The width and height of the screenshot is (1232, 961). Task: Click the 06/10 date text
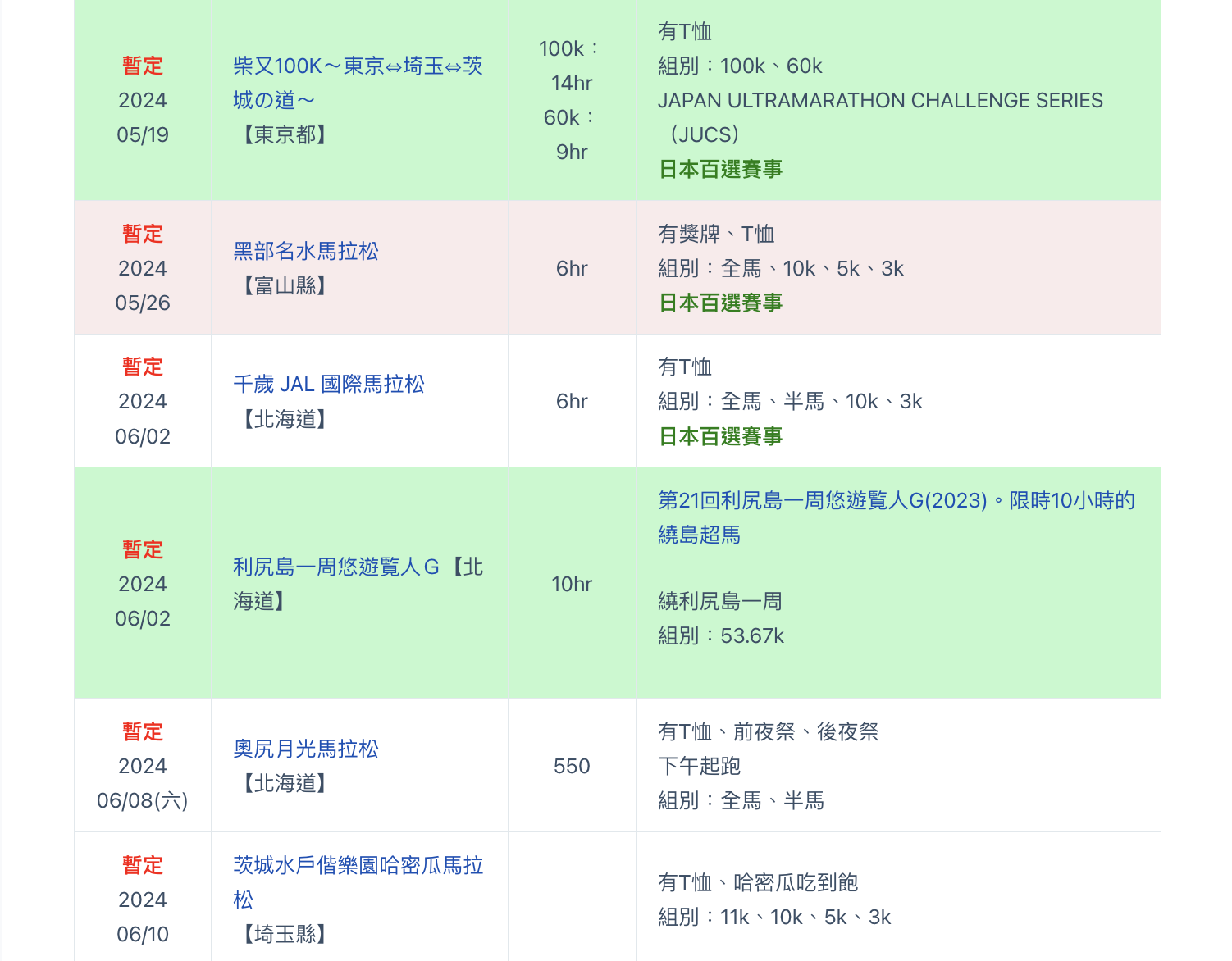point(143,934)
